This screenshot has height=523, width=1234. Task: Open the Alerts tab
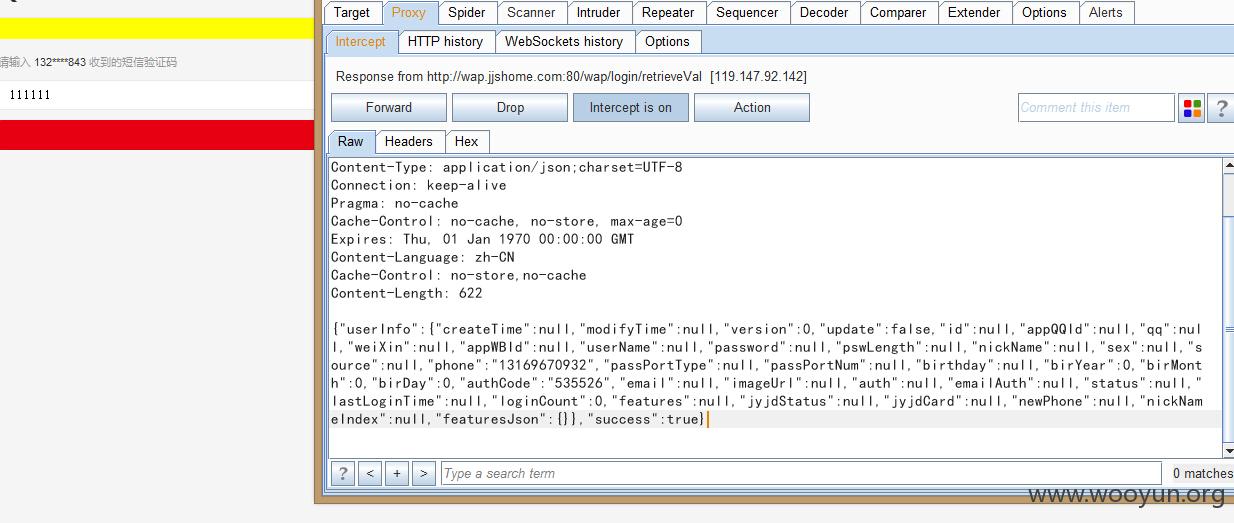point(1105,13)
